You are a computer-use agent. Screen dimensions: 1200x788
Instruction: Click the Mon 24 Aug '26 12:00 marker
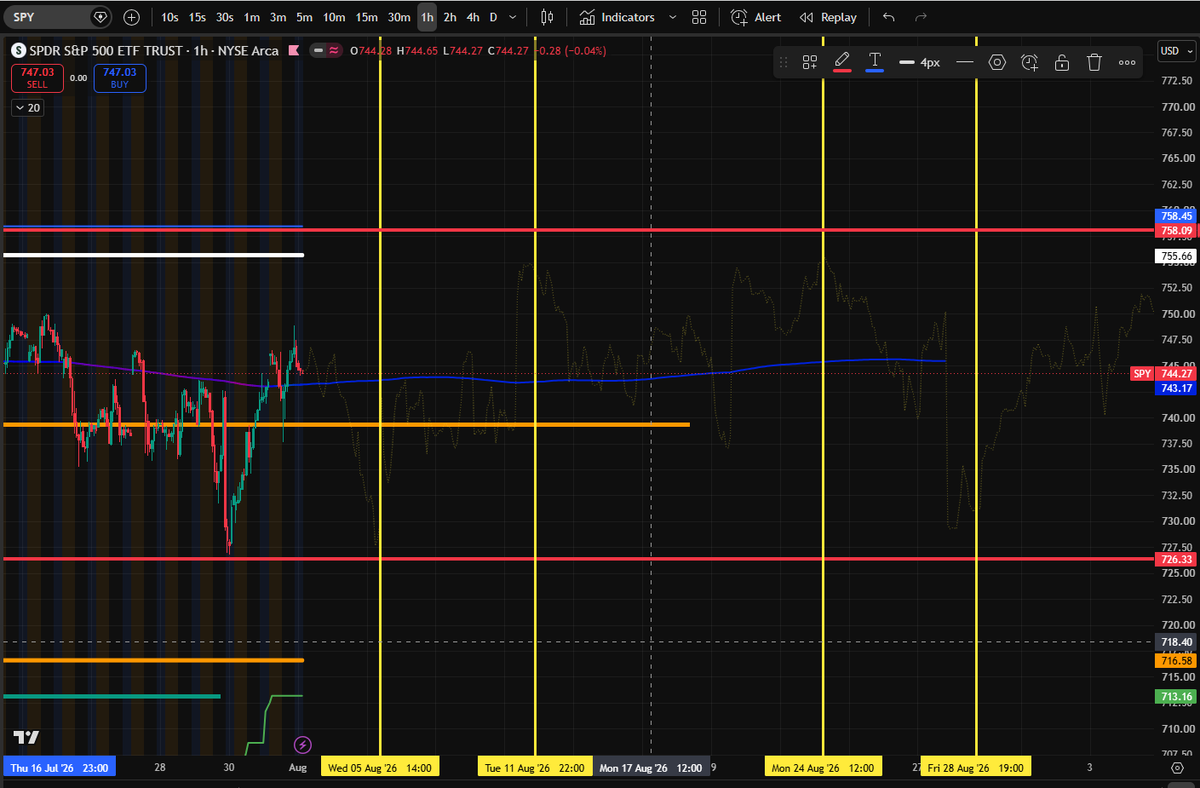coord(823,767)
